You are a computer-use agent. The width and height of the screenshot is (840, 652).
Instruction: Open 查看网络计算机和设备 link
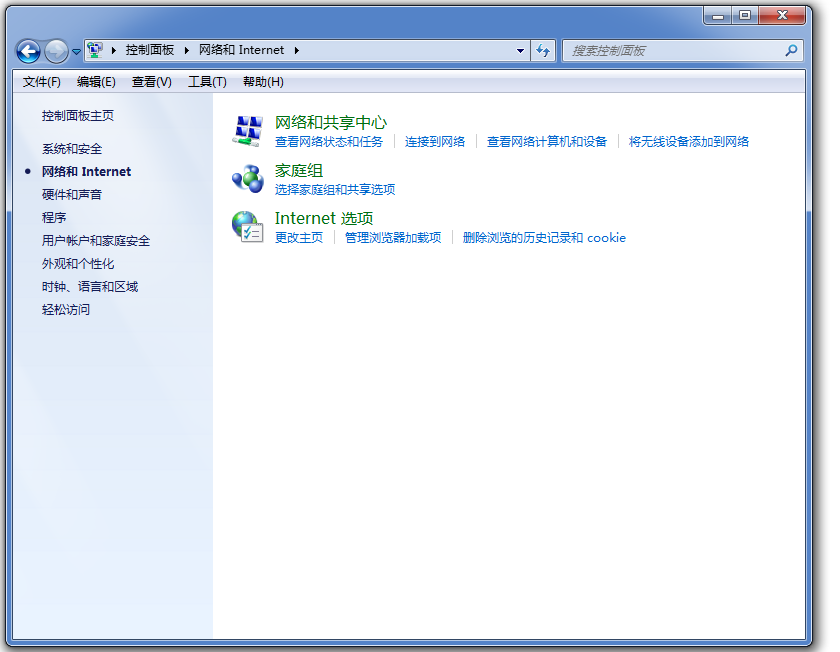click(547, 142)
